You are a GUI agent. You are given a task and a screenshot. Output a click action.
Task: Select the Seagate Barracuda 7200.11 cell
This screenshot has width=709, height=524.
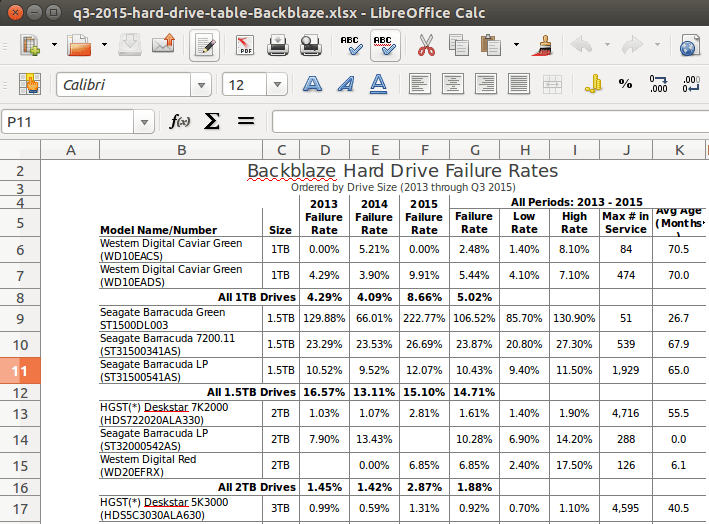click(x=181, y=345)
